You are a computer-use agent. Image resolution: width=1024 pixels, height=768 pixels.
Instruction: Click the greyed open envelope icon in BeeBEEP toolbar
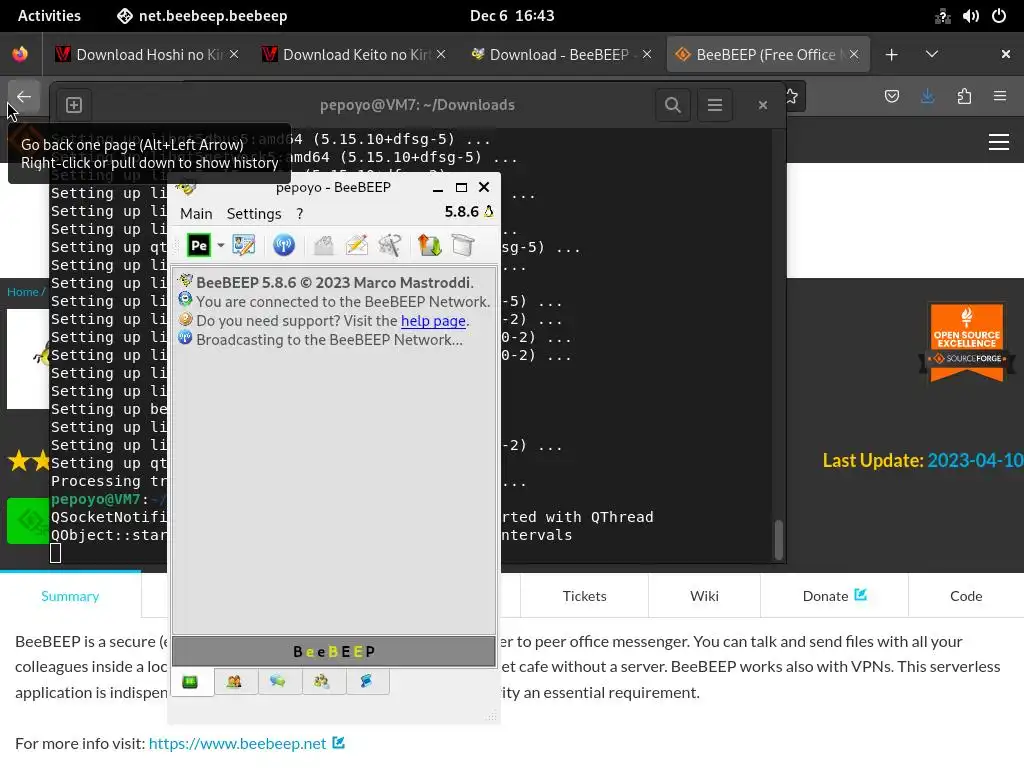click(x=323, y=246)
